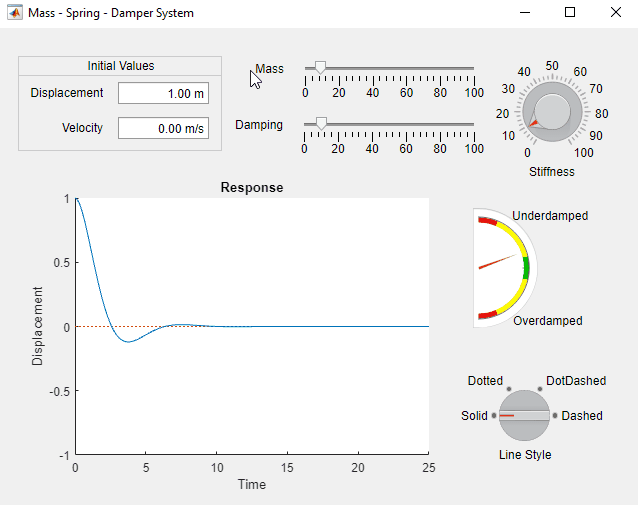This screenshot has height=505, width=638.
Task: Set Damping slider to 40 mark
Action: [x=372, y=125]
